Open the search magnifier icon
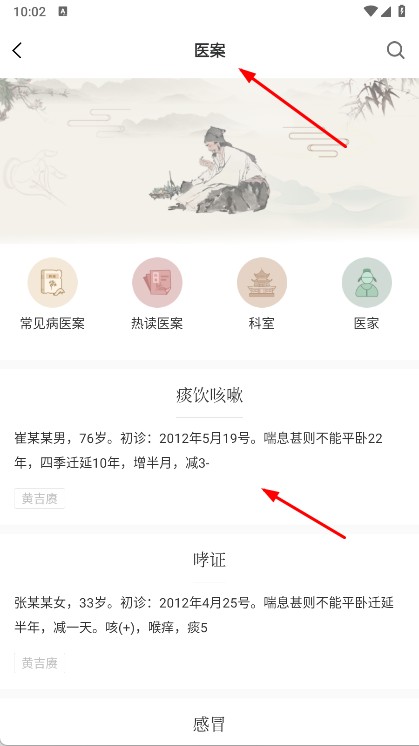Screen dimensions: 419x746 click(395, 50)
